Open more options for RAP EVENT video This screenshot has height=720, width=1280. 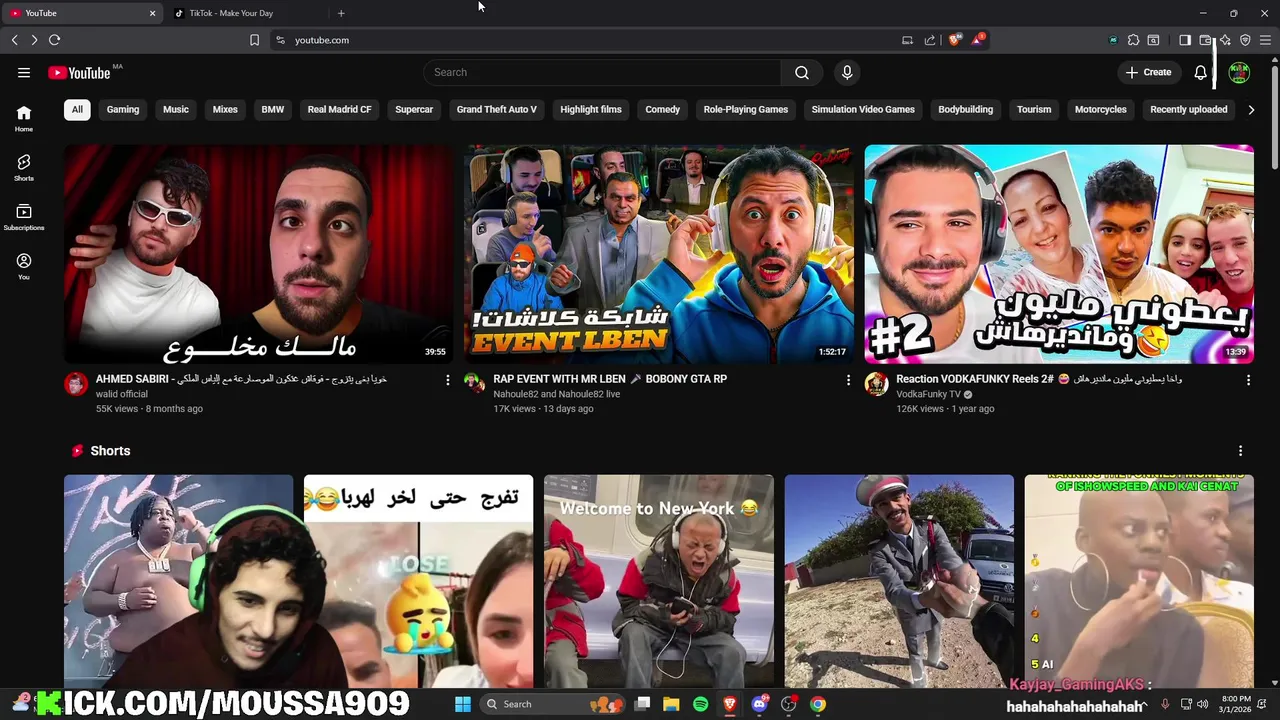coord(848,380)
